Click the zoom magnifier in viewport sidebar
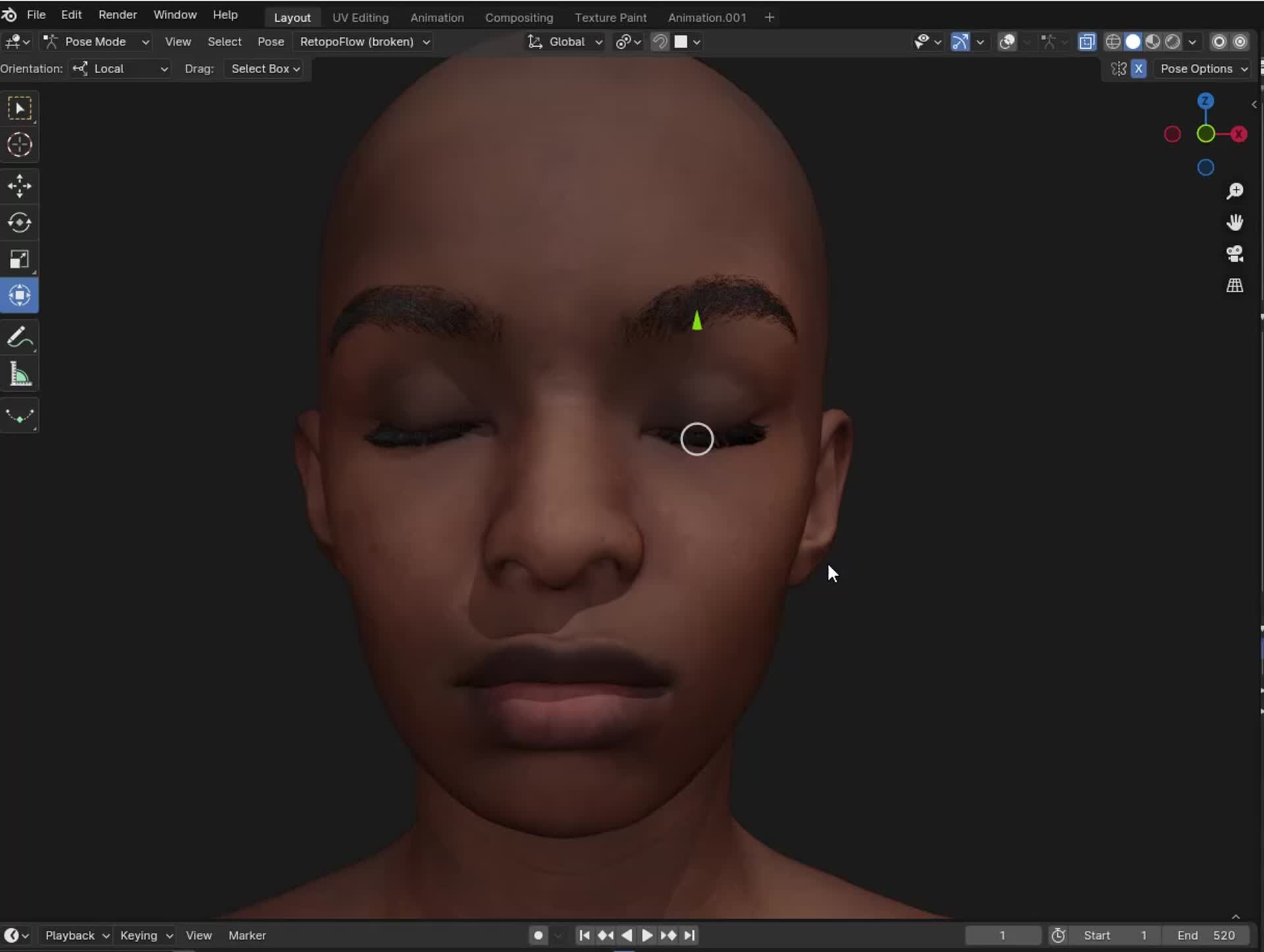 (1235, 191)
